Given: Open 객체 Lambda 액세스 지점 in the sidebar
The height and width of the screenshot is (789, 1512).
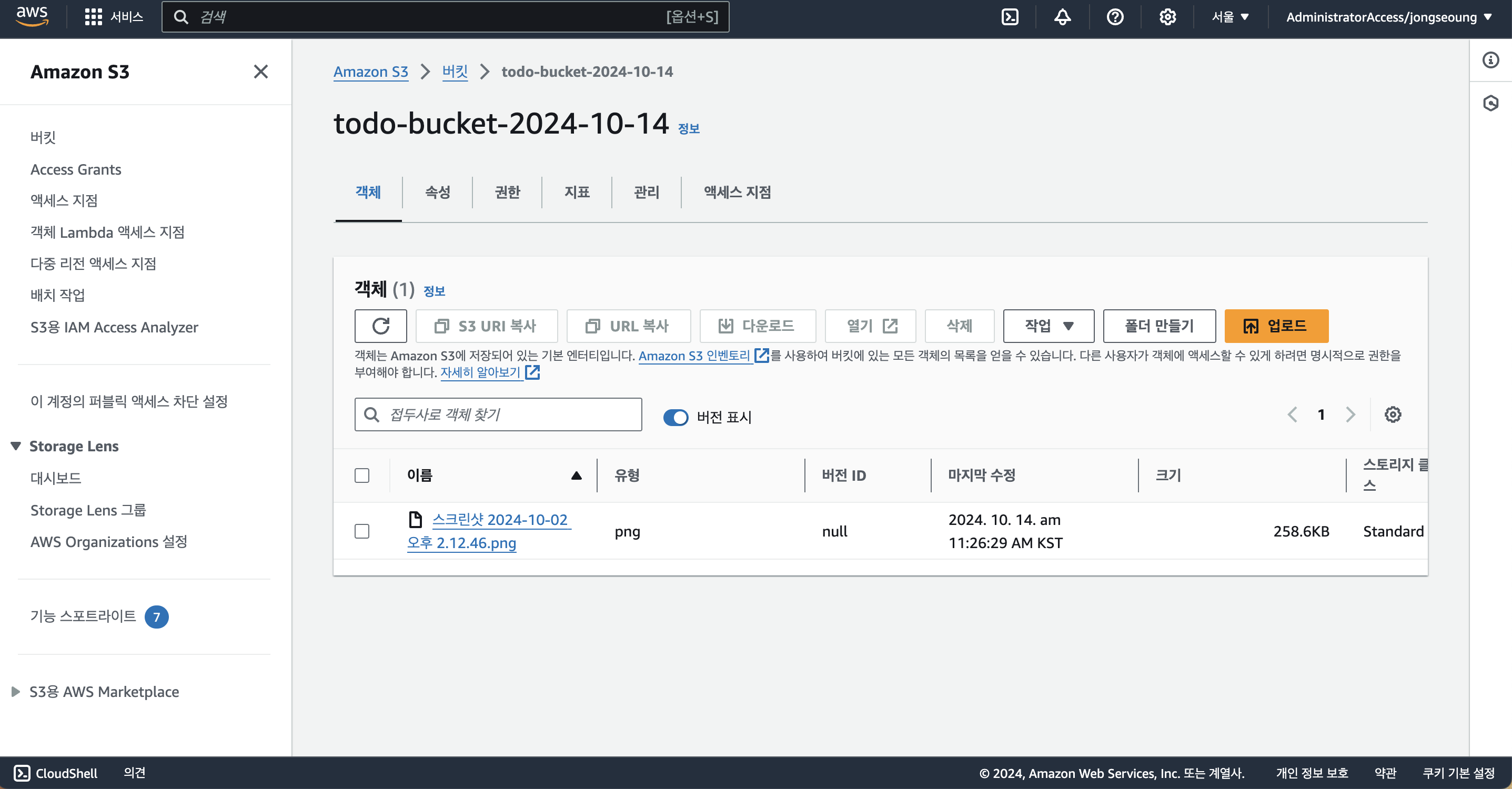Looking at the screenshot, I should click(107, 232).
